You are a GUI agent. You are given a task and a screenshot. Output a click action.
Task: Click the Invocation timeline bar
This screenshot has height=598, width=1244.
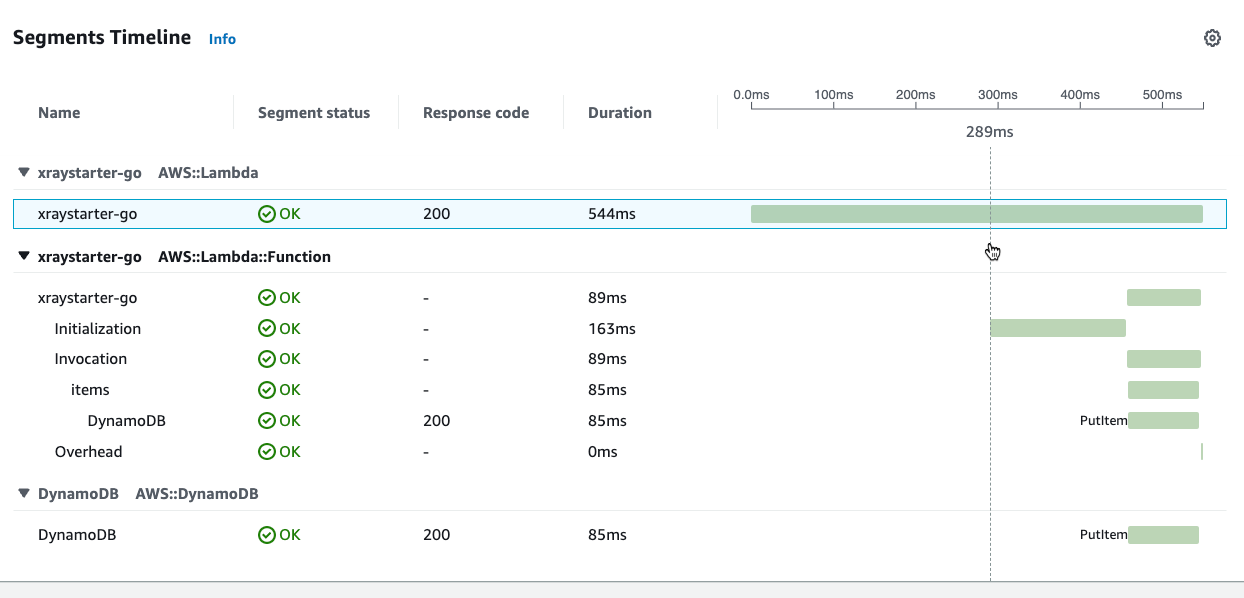click(1164, 359)
